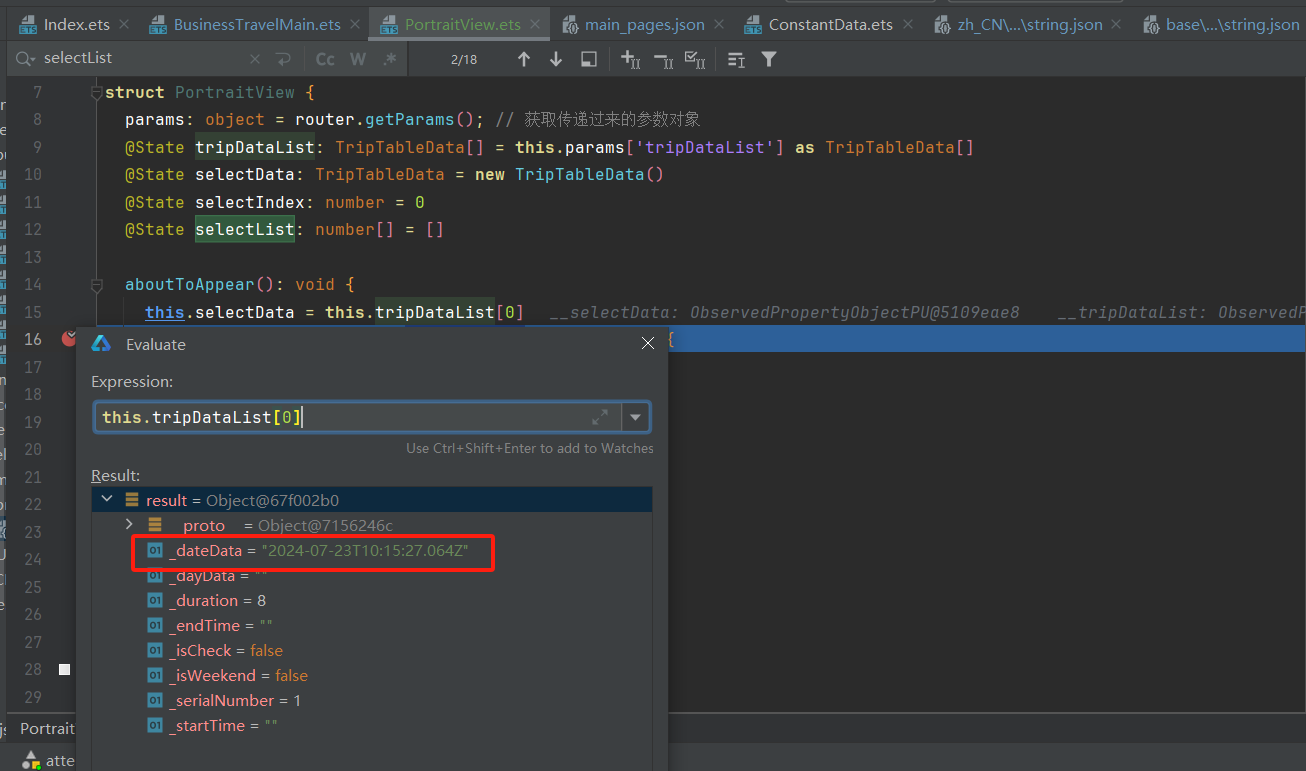
Task: Click the selectList variable on line 12
Action: click(244, 230)
